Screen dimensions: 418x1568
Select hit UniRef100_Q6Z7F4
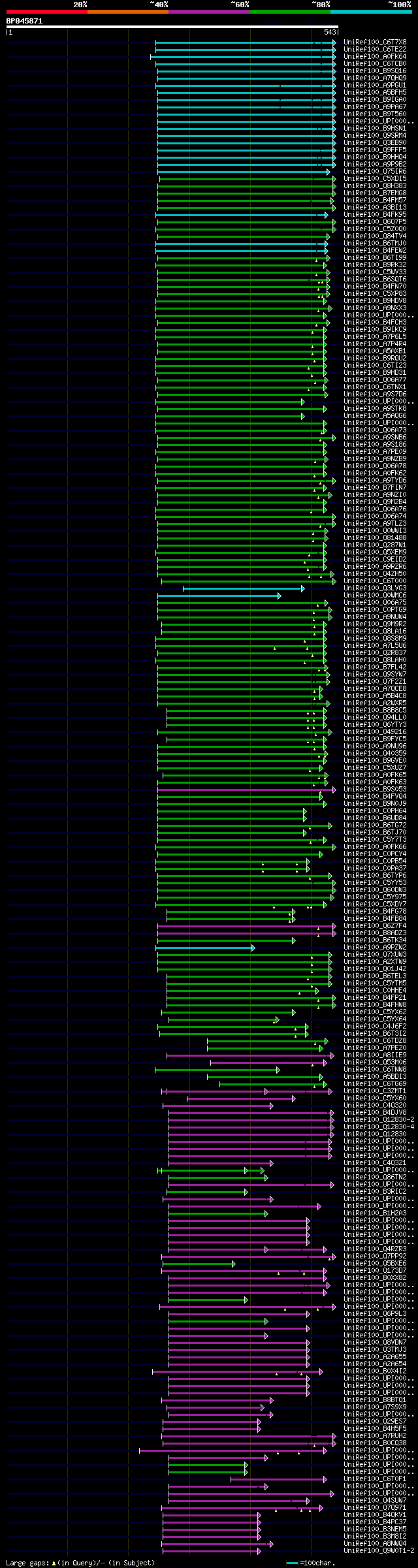(x=375, y=925)
